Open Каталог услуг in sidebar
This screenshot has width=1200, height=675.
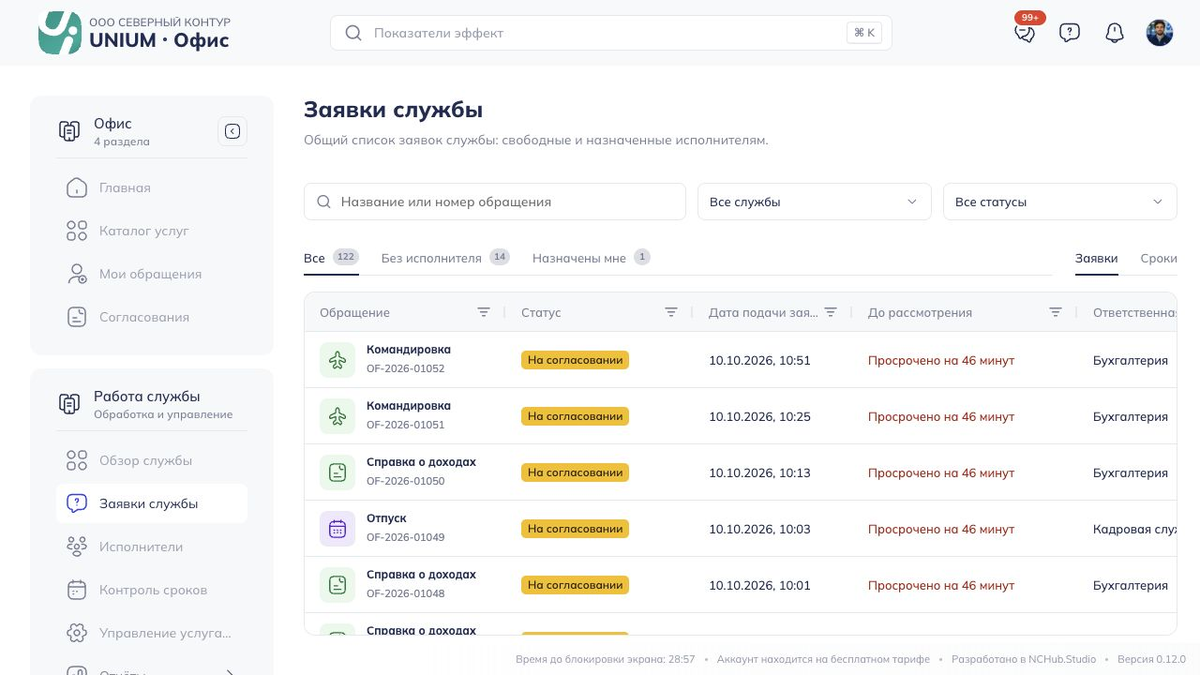152,231
